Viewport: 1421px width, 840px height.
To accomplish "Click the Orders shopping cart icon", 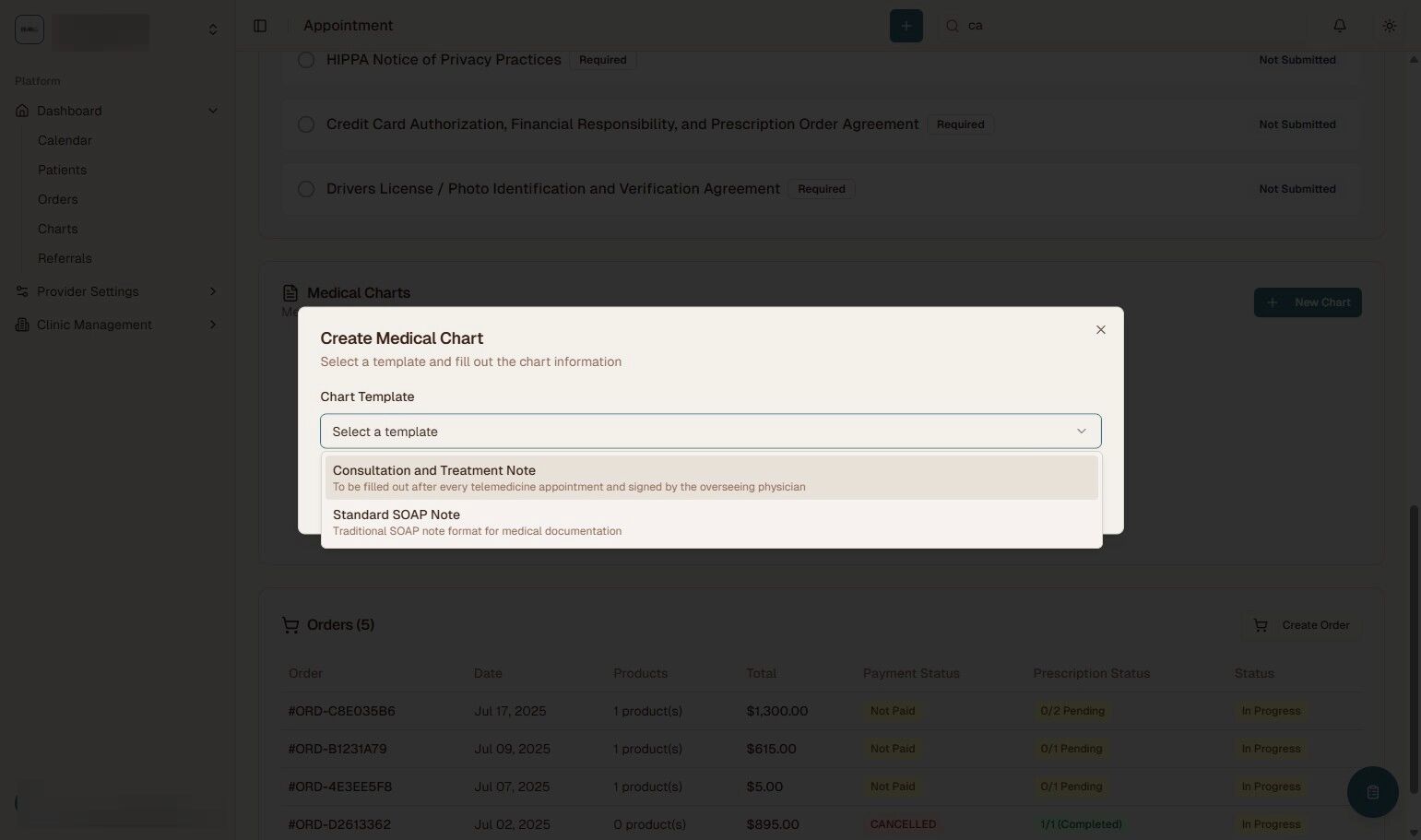I will (x=290, y=625).
